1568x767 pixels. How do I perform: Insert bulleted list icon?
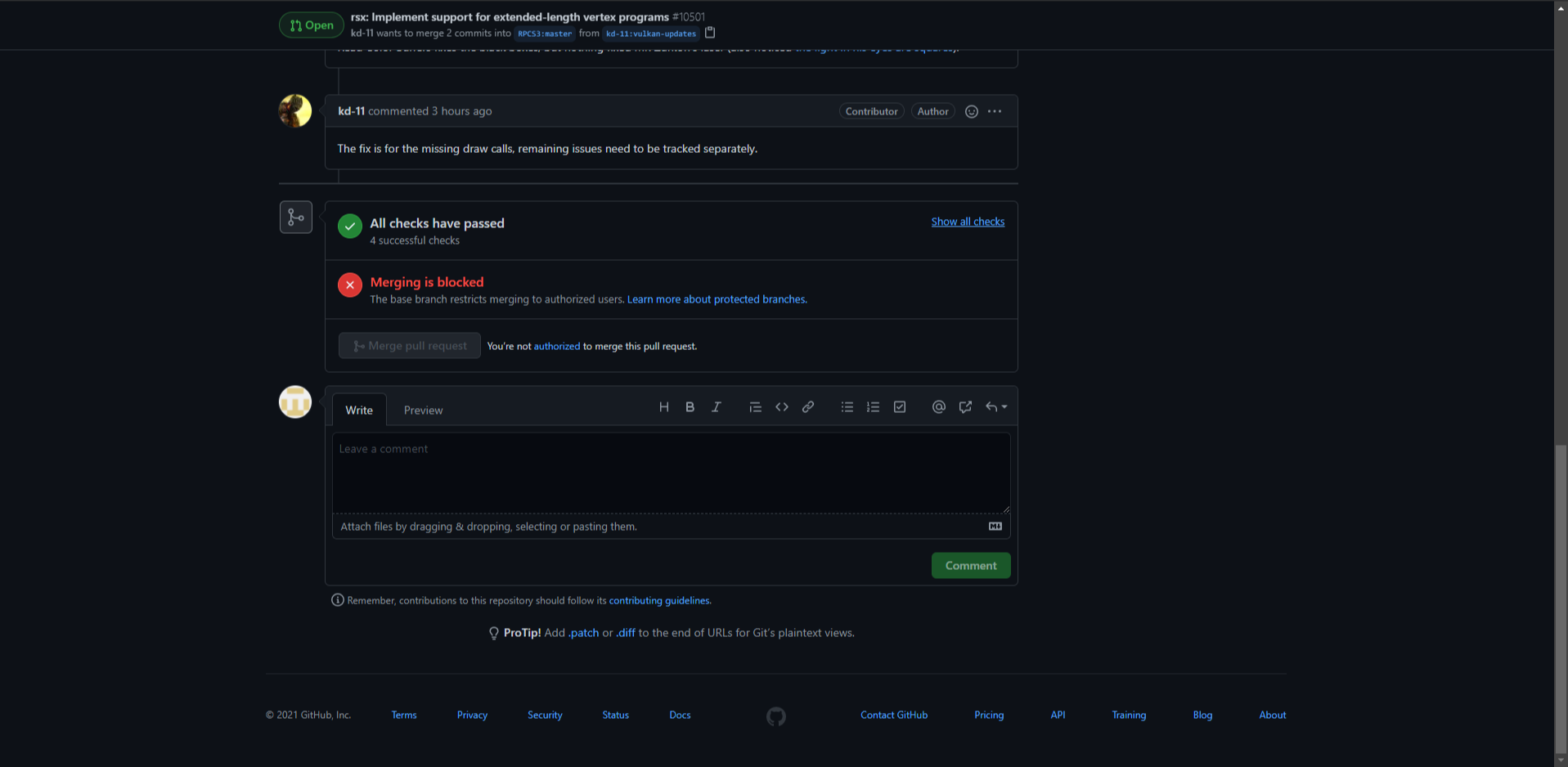[847, 407]
